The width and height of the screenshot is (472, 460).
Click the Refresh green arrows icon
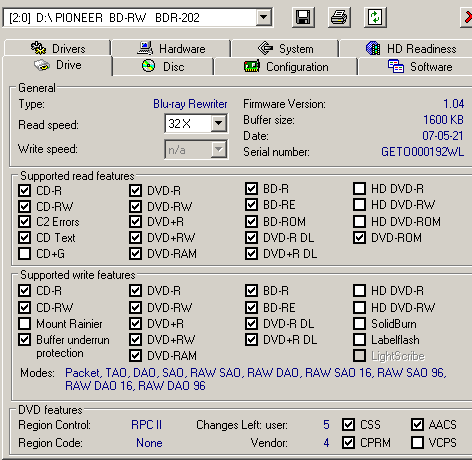tap(375, 17)
